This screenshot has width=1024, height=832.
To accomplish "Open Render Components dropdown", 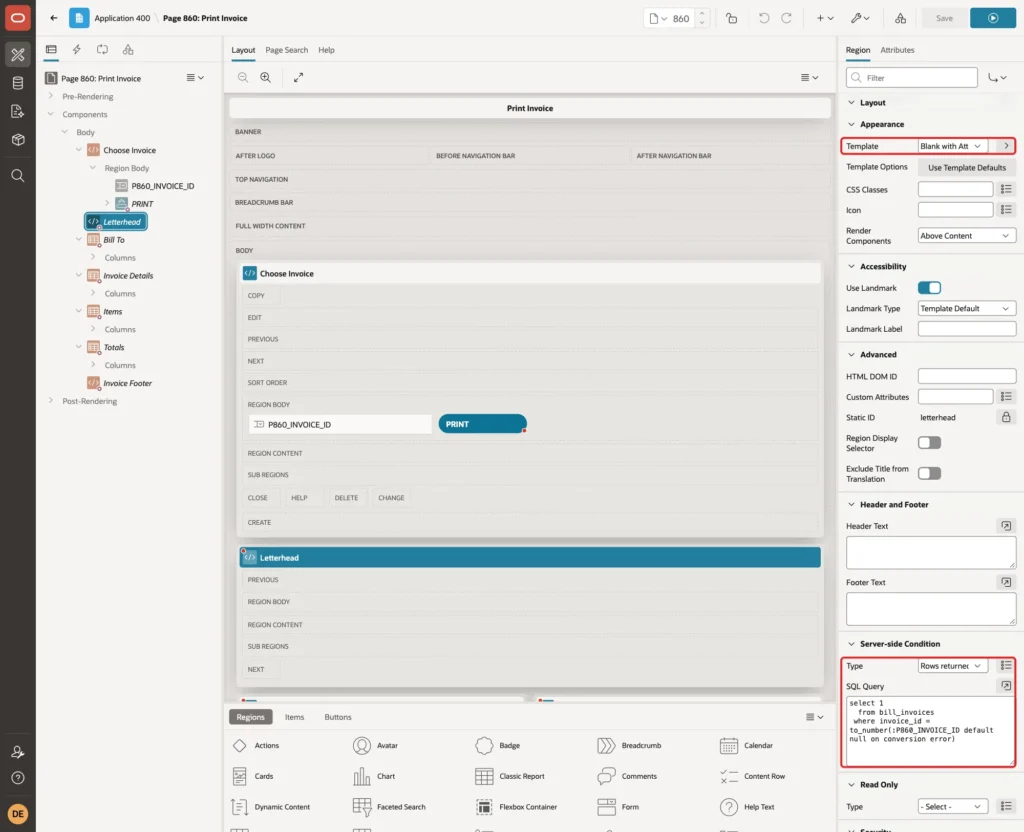I will click(x=967, y=236).
